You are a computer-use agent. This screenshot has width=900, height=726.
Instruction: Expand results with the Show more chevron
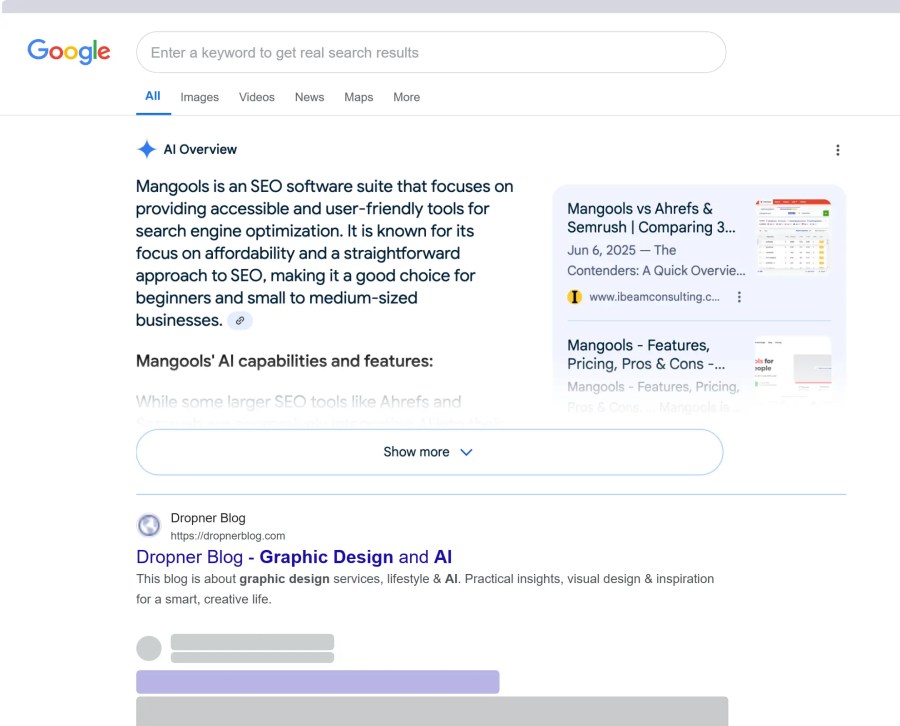point(466,452)
